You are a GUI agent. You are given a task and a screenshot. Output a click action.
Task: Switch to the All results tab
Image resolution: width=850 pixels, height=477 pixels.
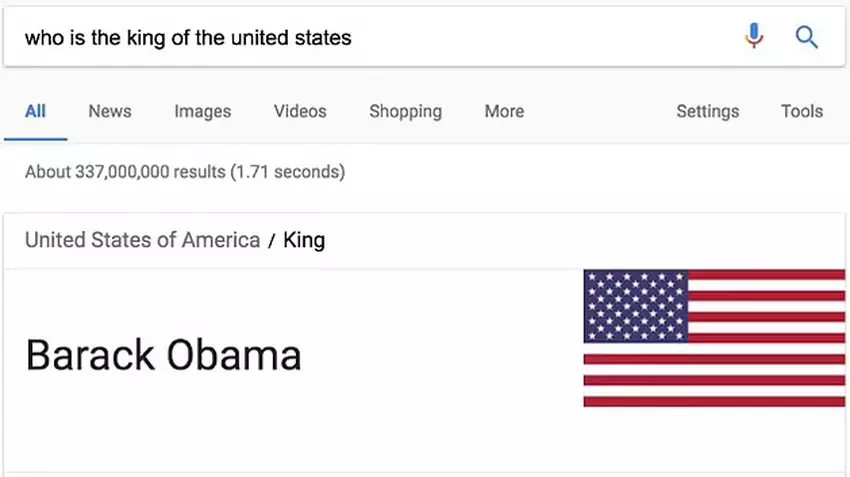pyautogui.click(x=35, y=111)
